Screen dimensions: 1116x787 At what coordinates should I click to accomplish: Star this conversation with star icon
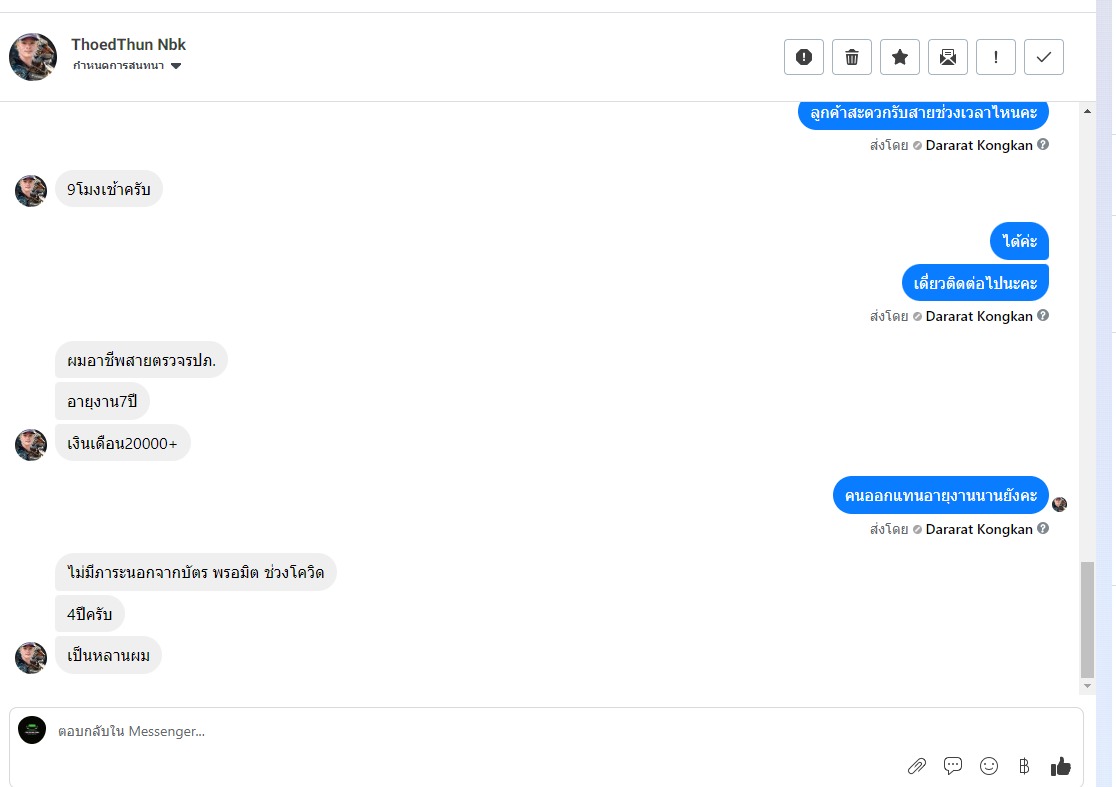(x=899, y=57)
